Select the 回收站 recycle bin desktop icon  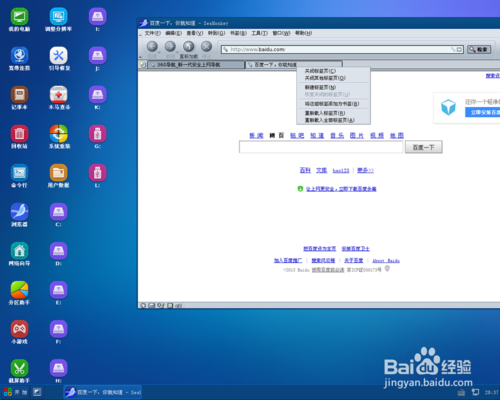pos(19,137)
